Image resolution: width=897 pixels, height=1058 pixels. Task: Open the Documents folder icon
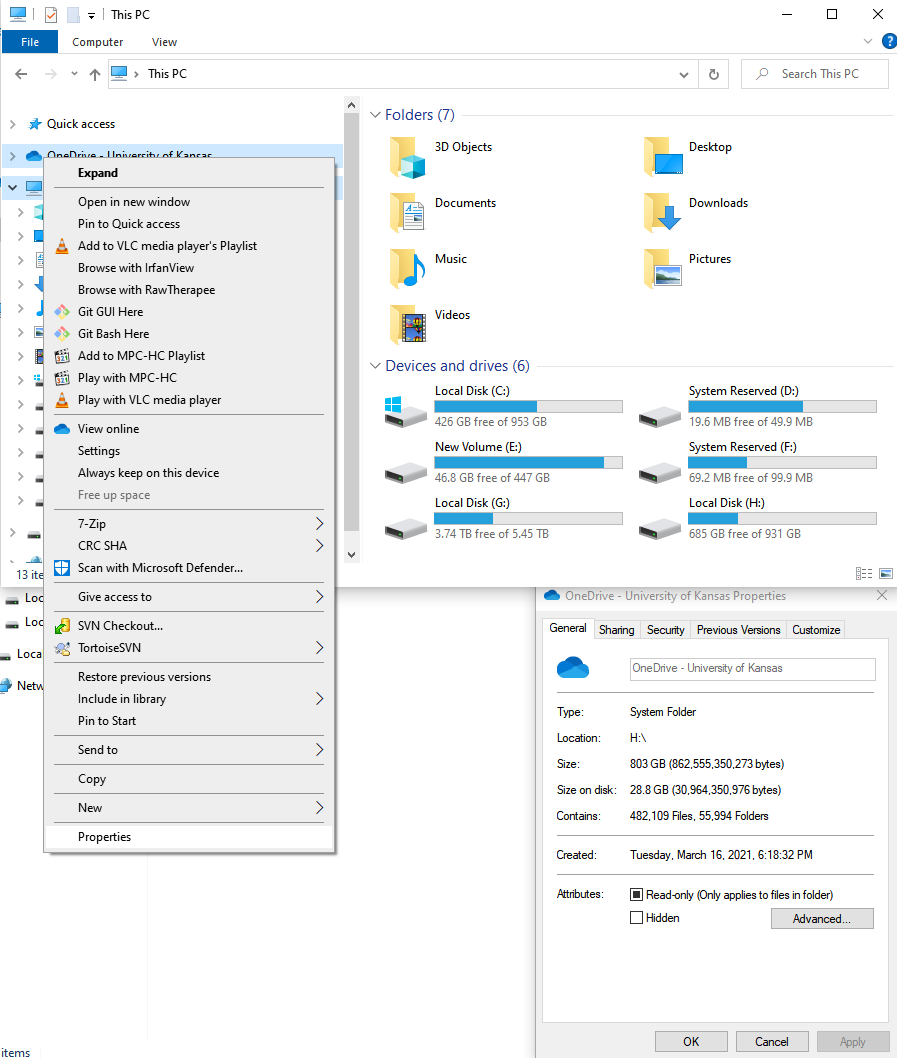coord(407,213)
